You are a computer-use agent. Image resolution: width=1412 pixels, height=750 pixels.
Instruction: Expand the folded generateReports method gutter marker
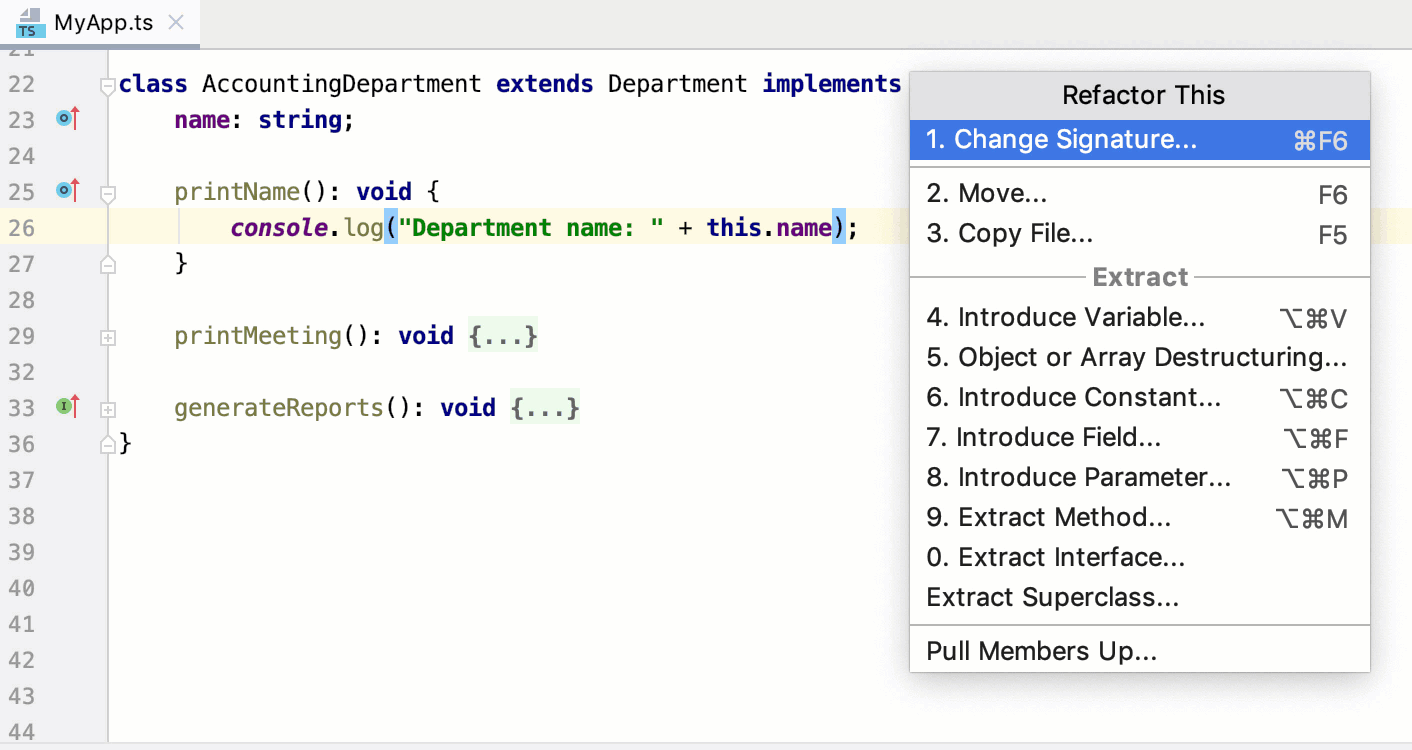pos(108,410)
